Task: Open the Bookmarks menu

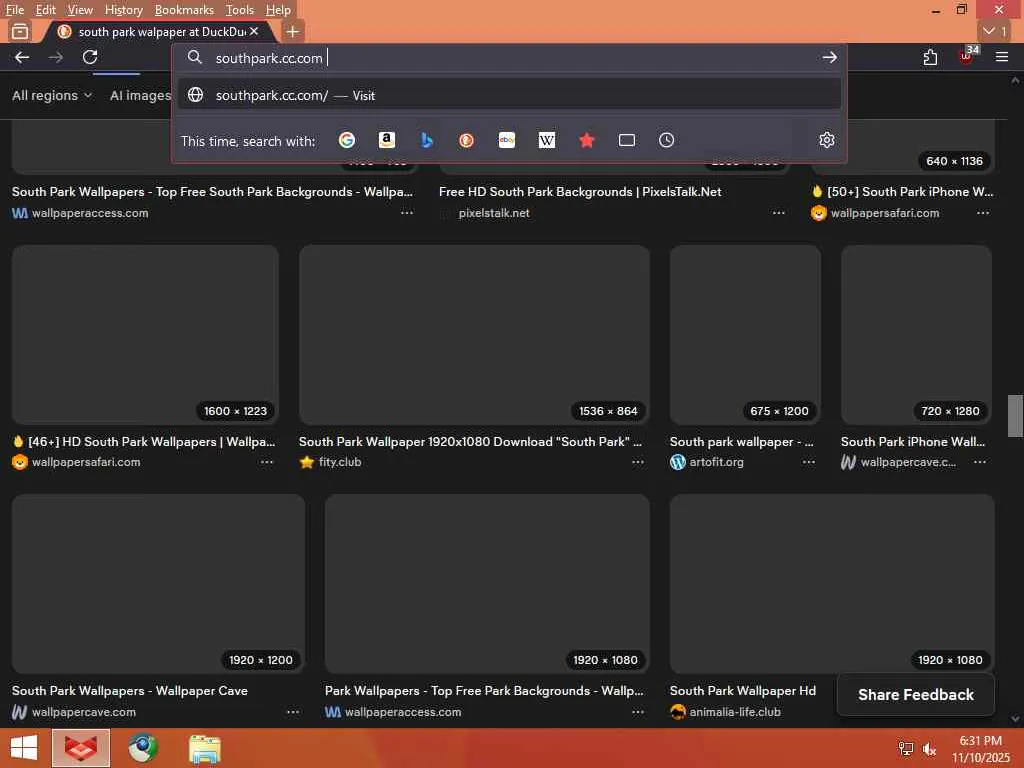Action: (x=184, y=10)
